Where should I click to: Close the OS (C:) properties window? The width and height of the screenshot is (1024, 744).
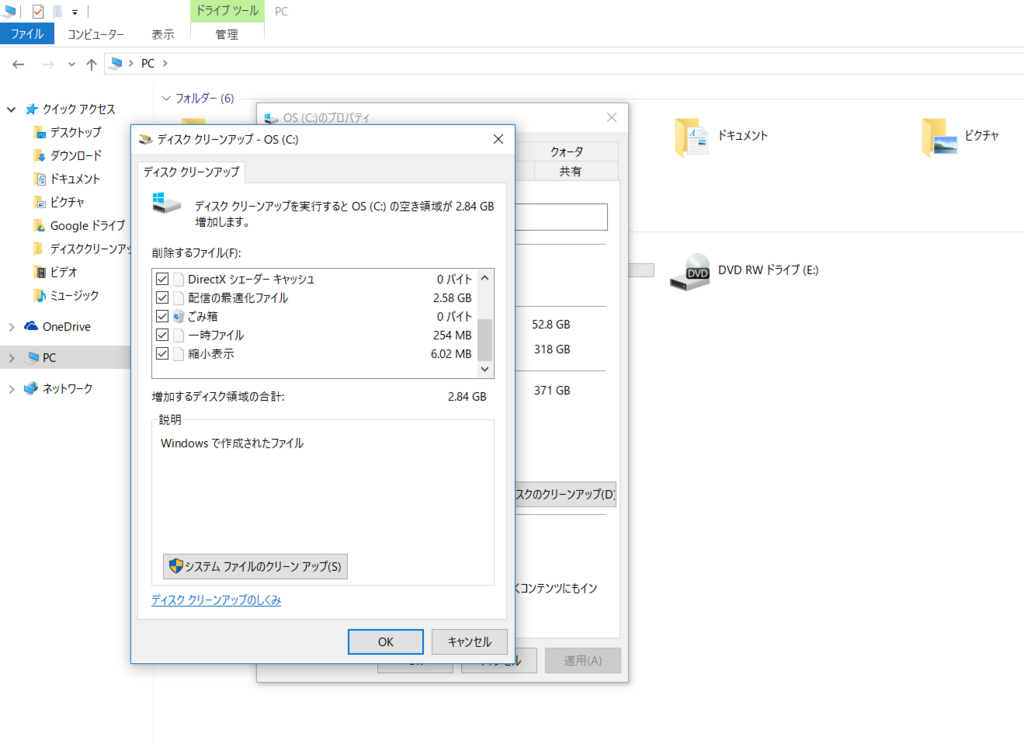pyautogui.click(x=611, y=118)
